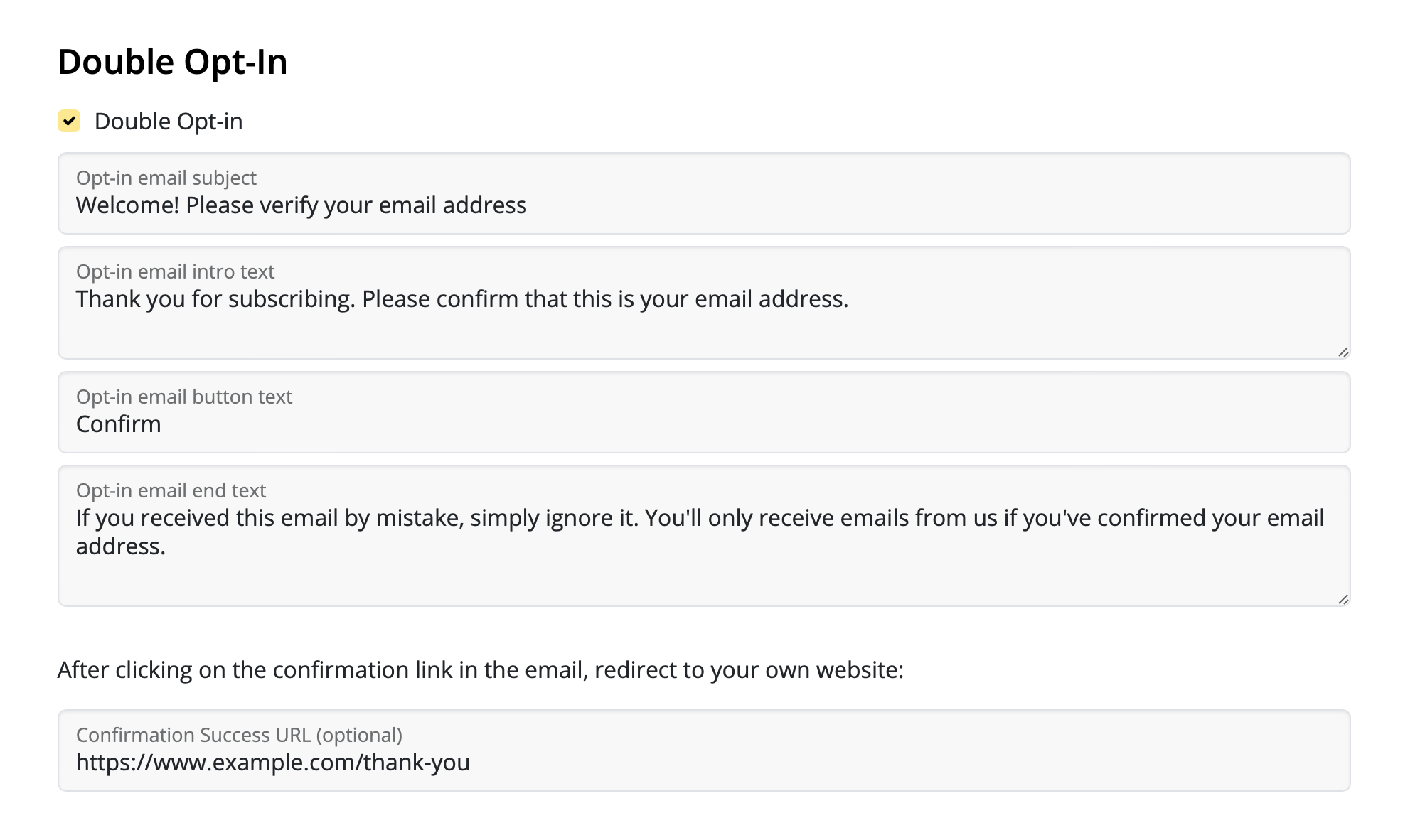Viewport: 1425px width, 840px height.
Task: Click the "Opt-in email button text" label
Action: 184,397
